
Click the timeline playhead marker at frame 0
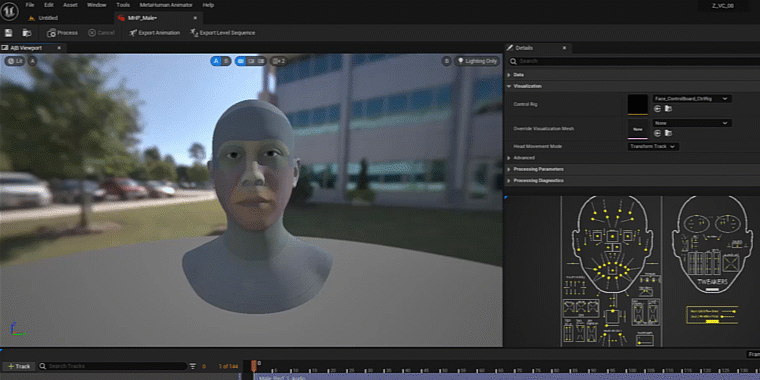coord(253,366)
